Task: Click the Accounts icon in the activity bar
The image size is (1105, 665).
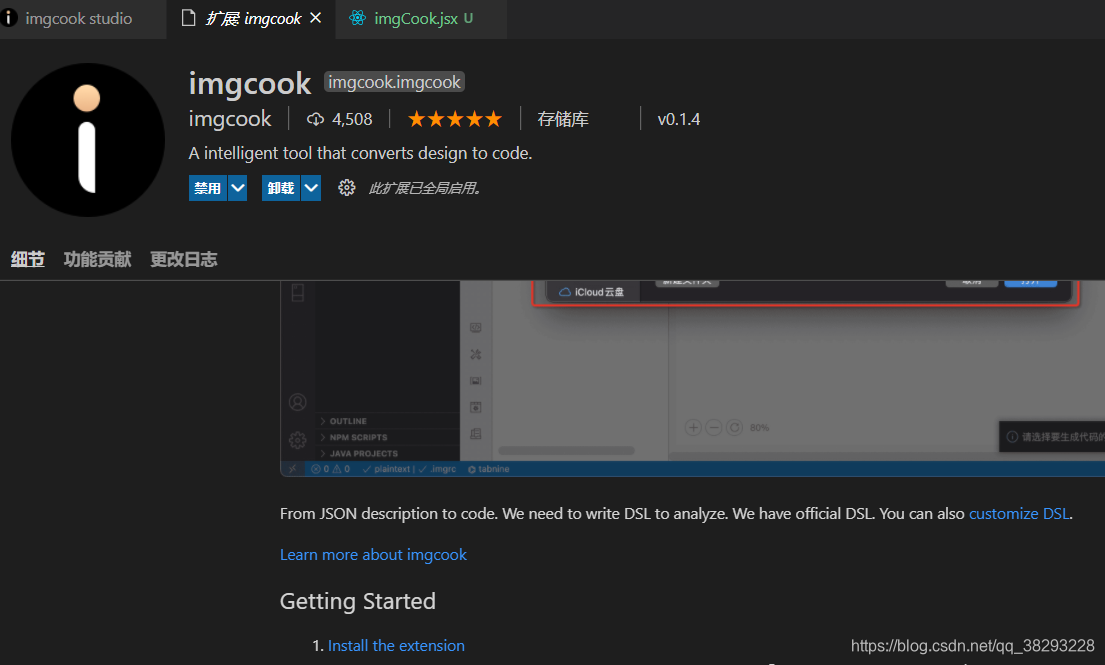Action: (297, 402)
